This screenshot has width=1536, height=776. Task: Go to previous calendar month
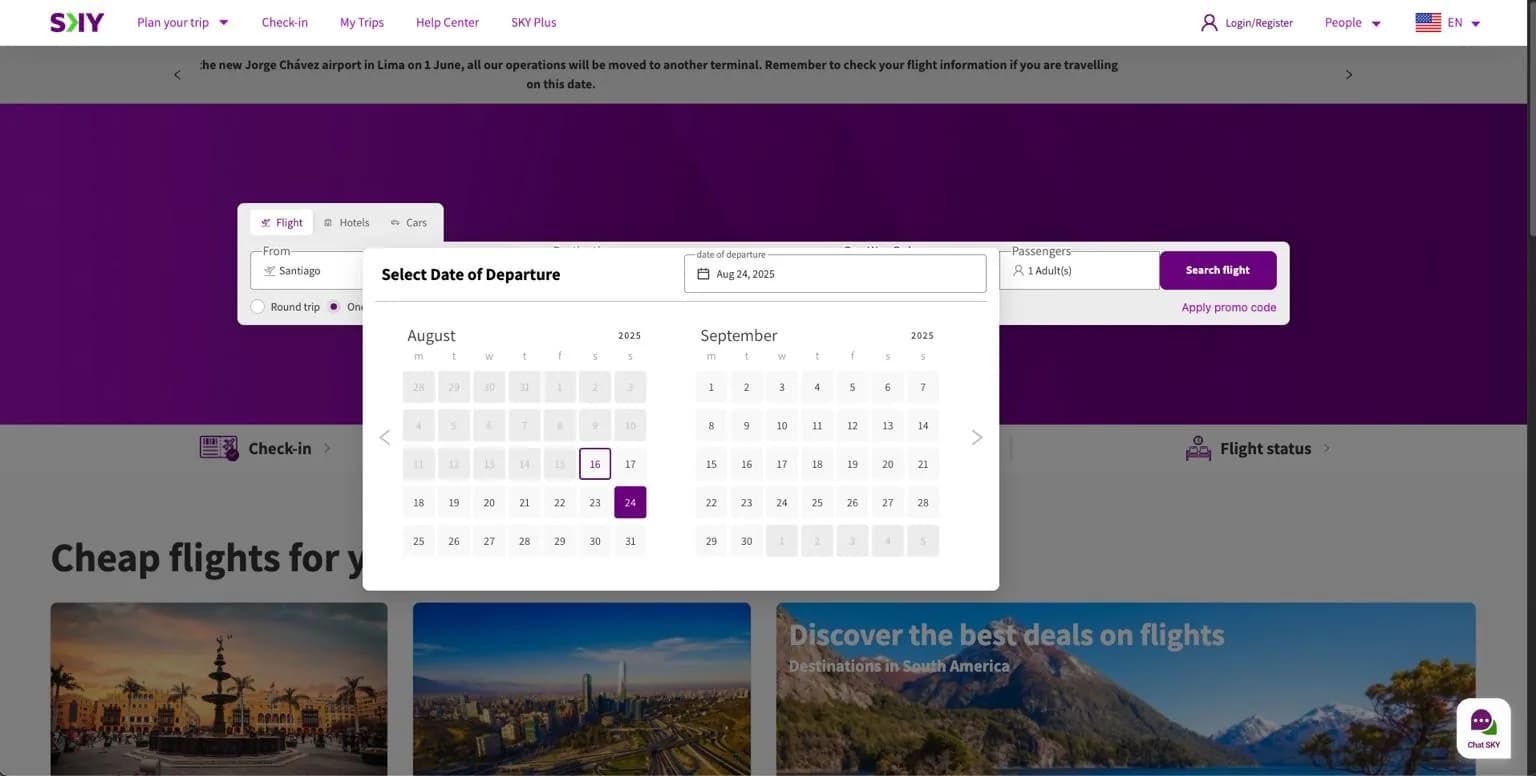[x=385, y=437]
